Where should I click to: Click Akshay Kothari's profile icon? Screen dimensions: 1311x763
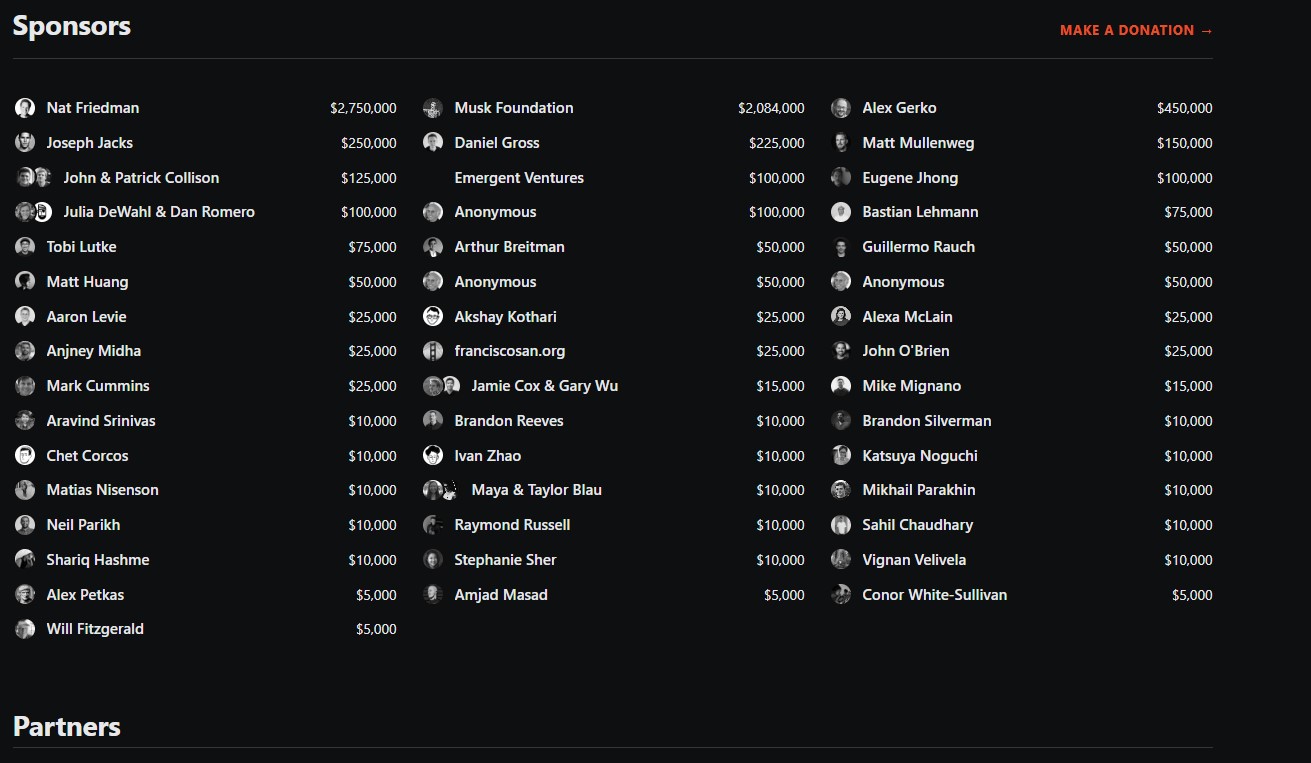(x=433, y=317)
